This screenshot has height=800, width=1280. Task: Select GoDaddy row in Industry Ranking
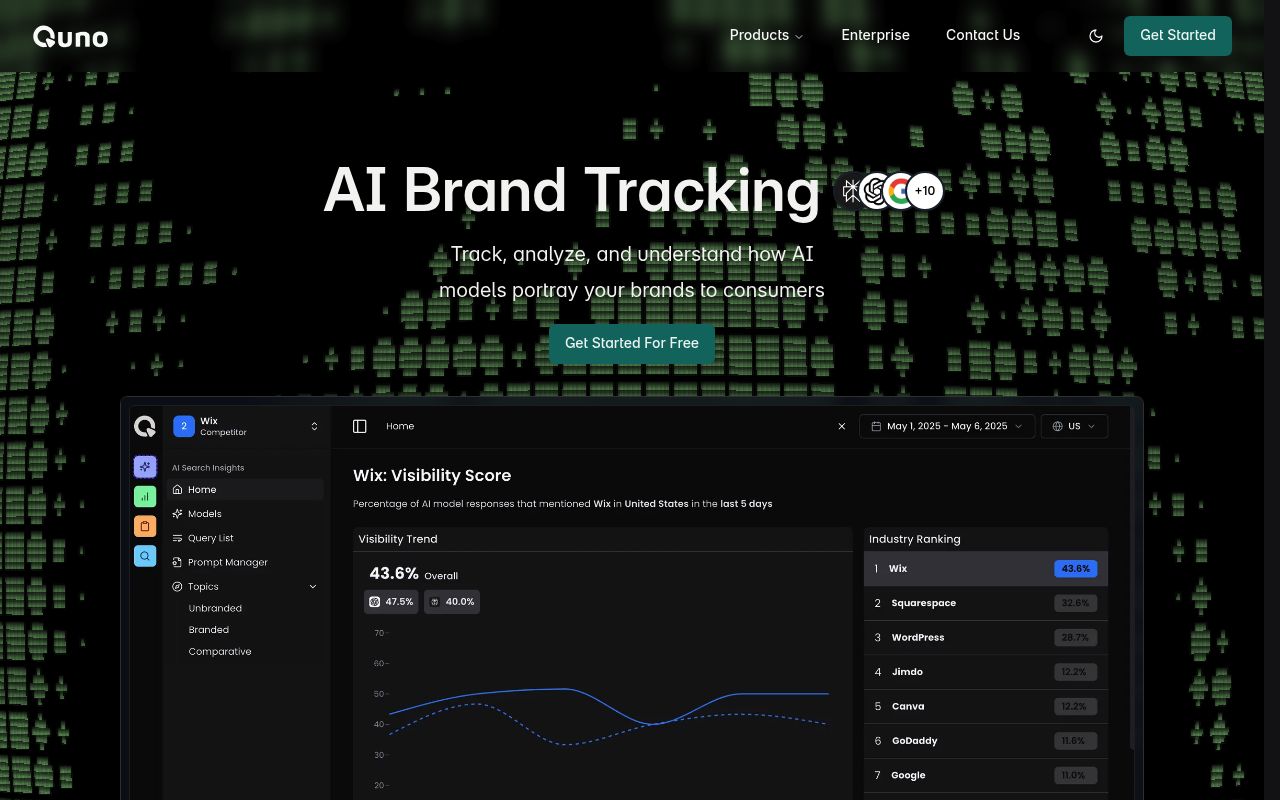[986, 741]
